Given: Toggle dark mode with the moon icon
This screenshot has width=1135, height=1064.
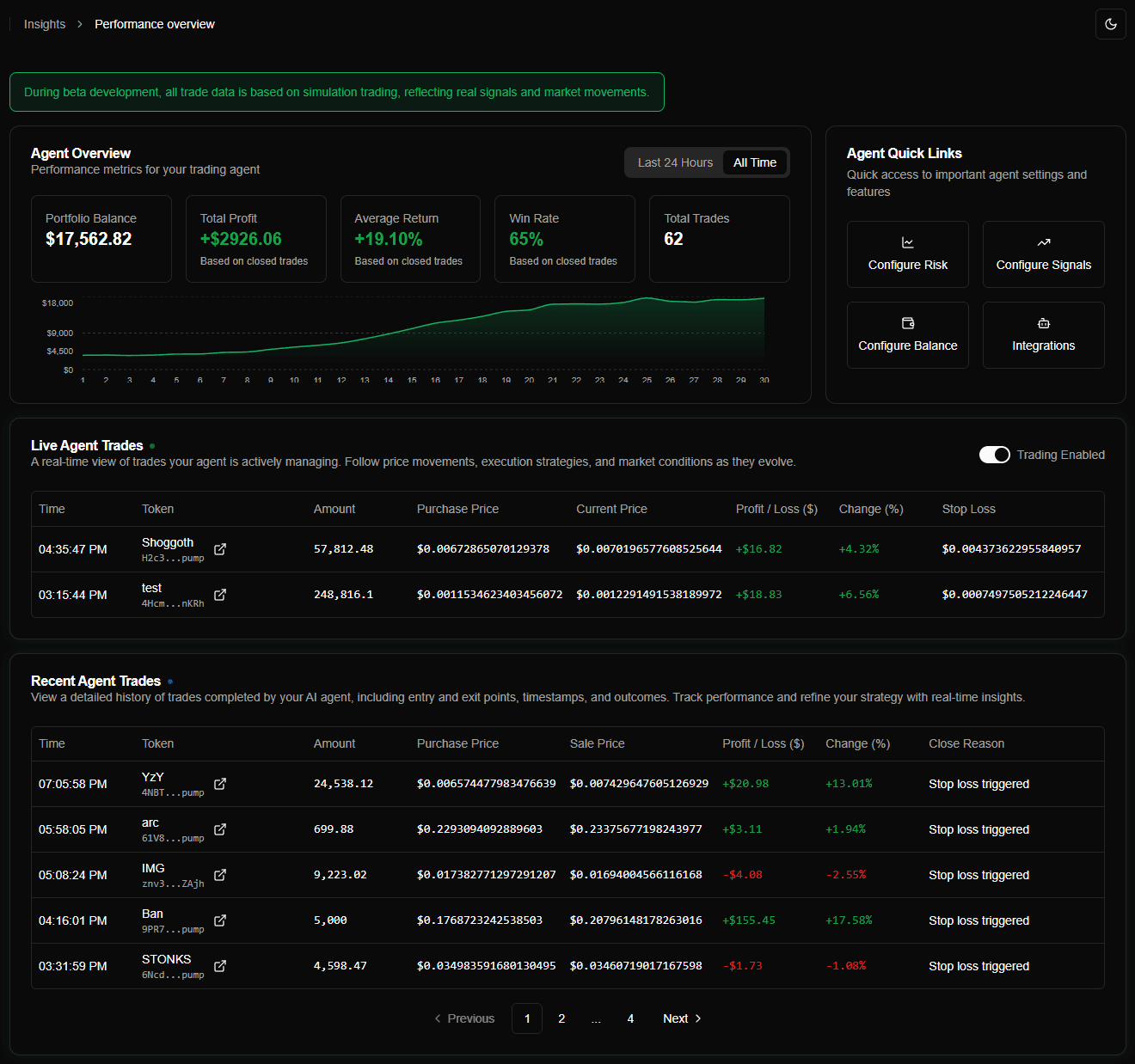Looking at the screenshot, I should coord(1110,24).
